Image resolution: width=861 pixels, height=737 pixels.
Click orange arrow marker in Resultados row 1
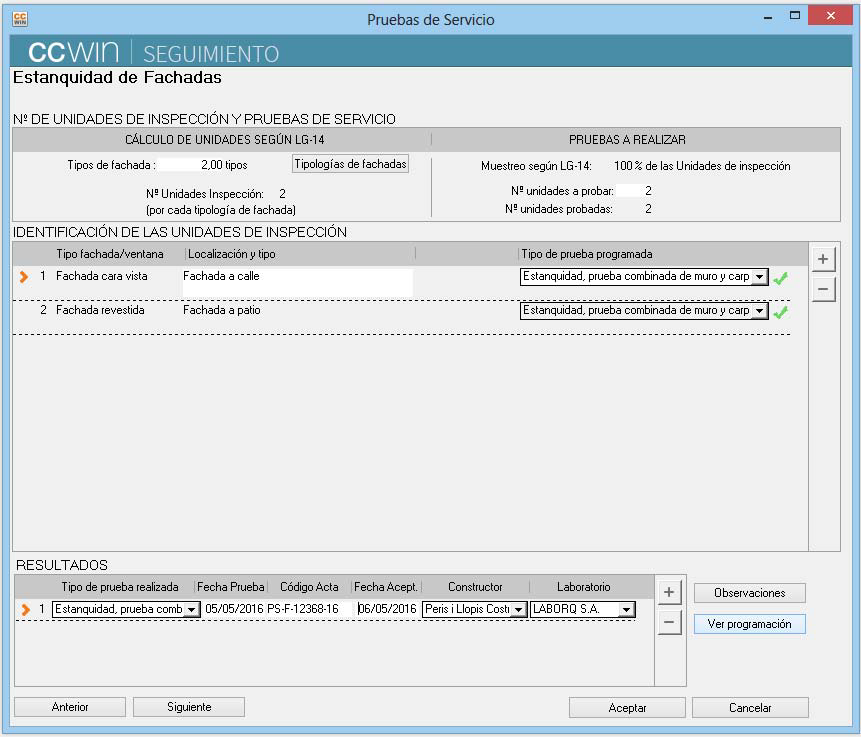coord(25,609)
